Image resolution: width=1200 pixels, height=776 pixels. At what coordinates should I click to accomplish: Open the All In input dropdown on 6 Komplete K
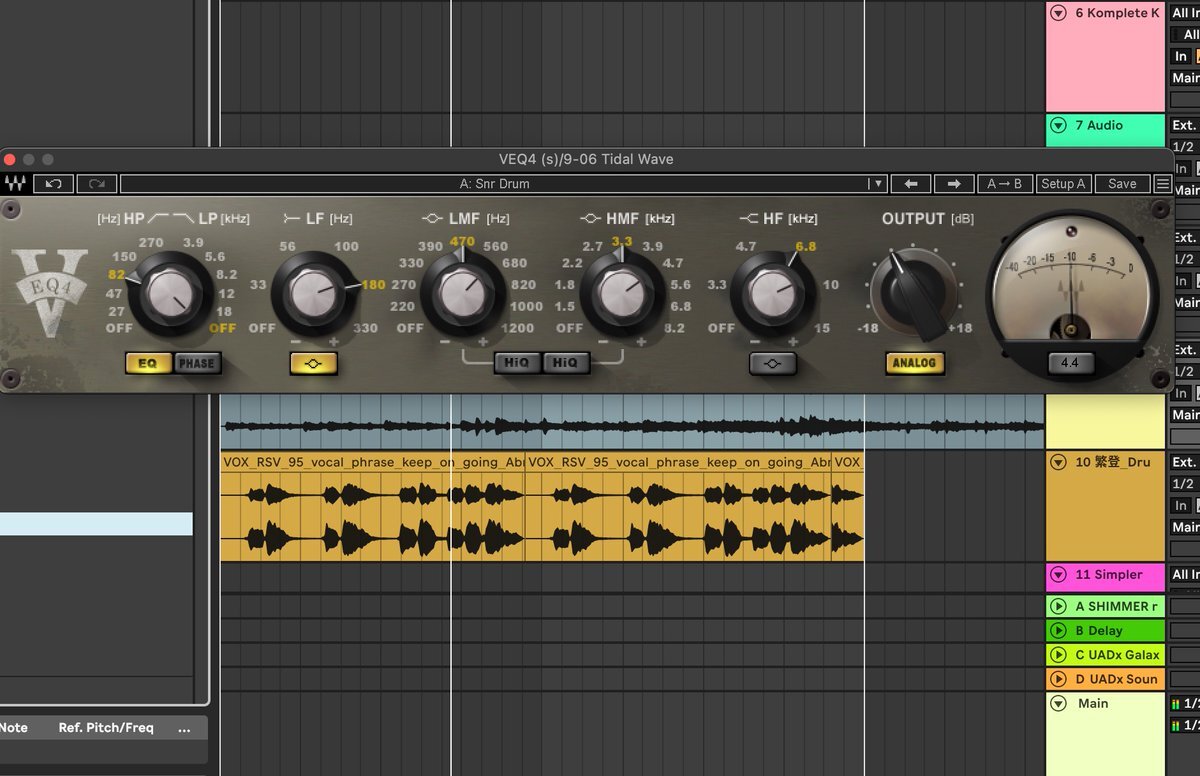1185,13
